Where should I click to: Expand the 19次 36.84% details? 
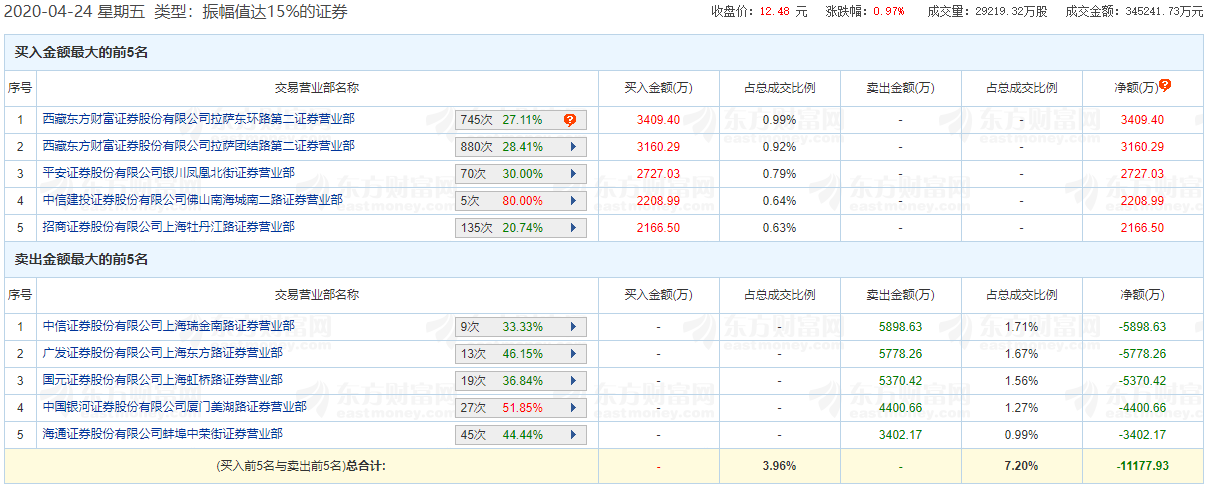[573, 381]
